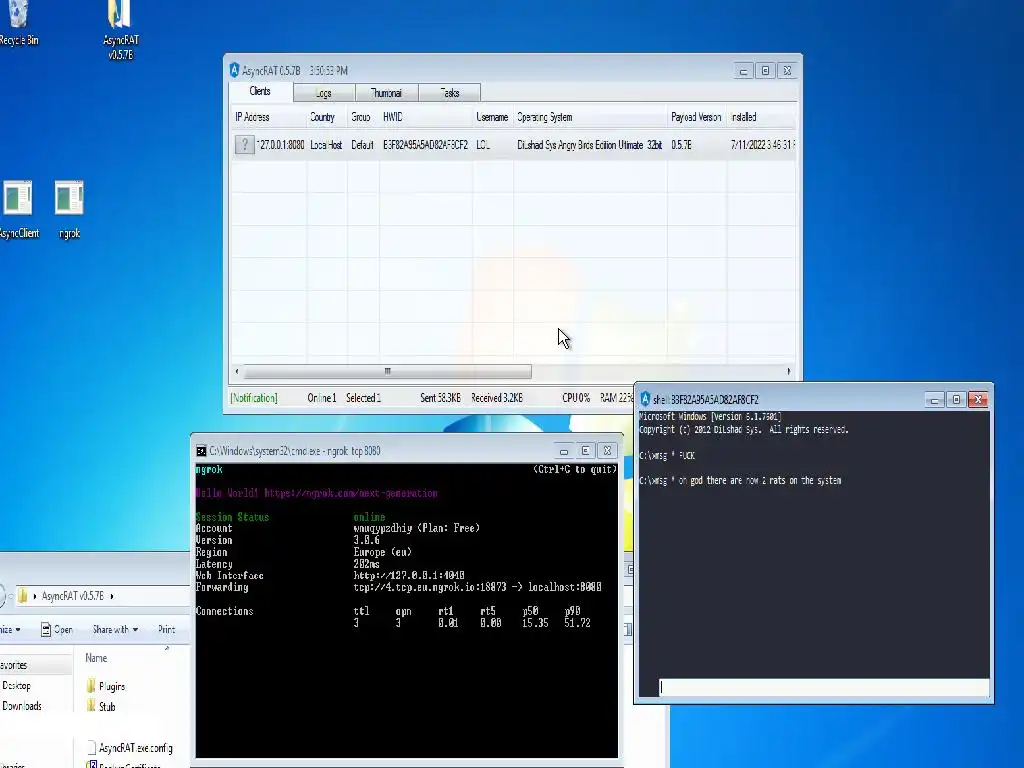The height and width of the screenshot is (768, 1024).
Task: Click the left scroll arrow of client list
Action: coord(237,372)
